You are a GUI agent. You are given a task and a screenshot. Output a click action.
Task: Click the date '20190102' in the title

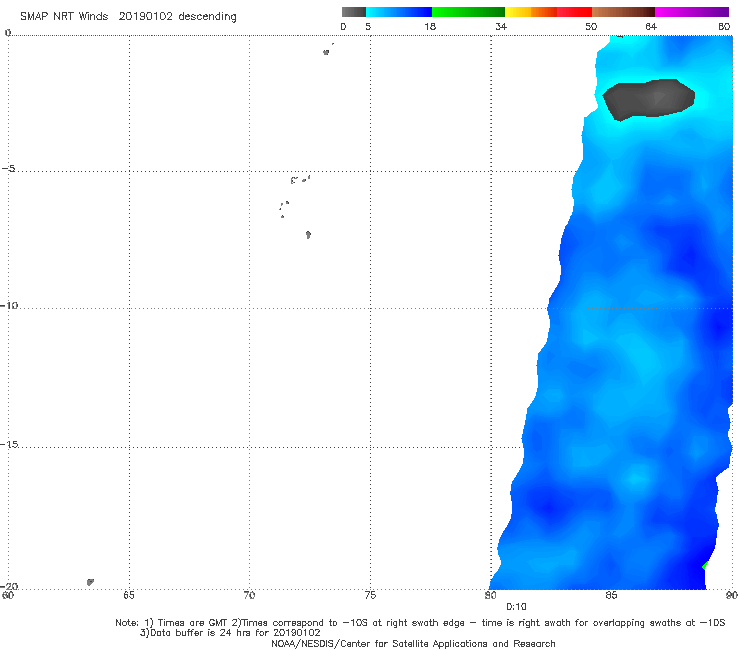click(x=145, y=16)
